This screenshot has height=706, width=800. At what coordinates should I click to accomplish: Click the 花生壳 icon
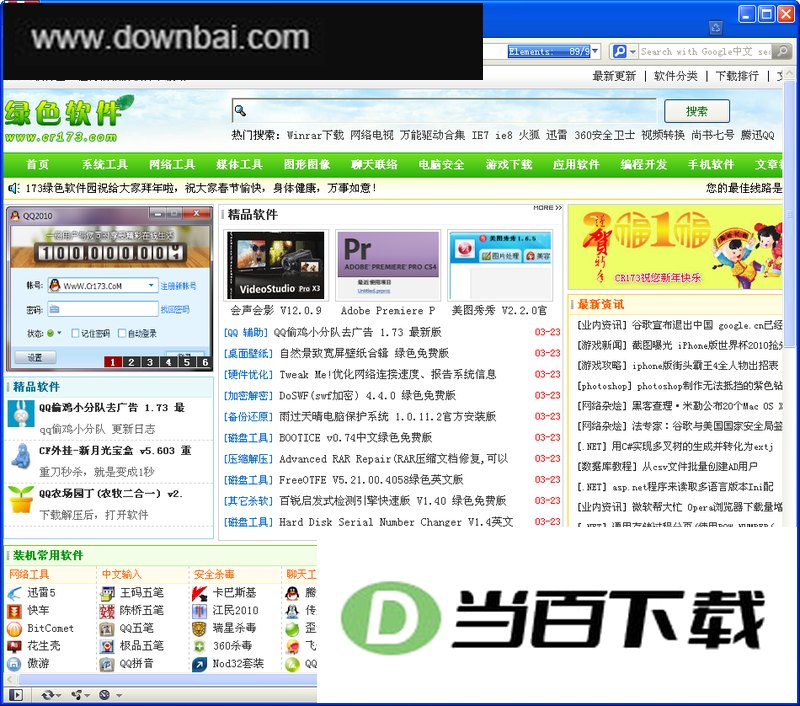(x=14, y=646)
